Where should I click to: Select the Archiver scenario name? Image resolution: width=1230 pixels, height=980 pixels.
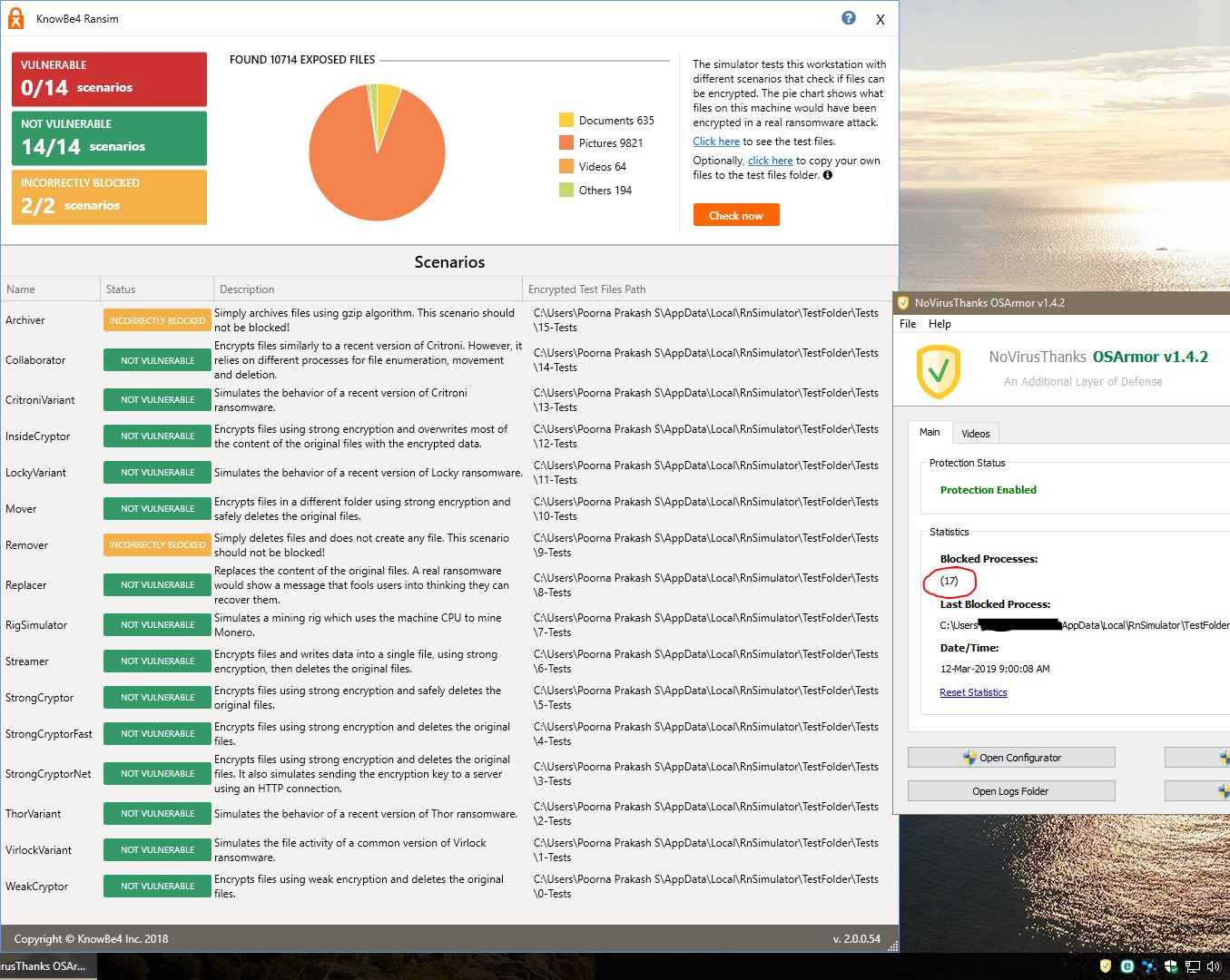[25, 320]
